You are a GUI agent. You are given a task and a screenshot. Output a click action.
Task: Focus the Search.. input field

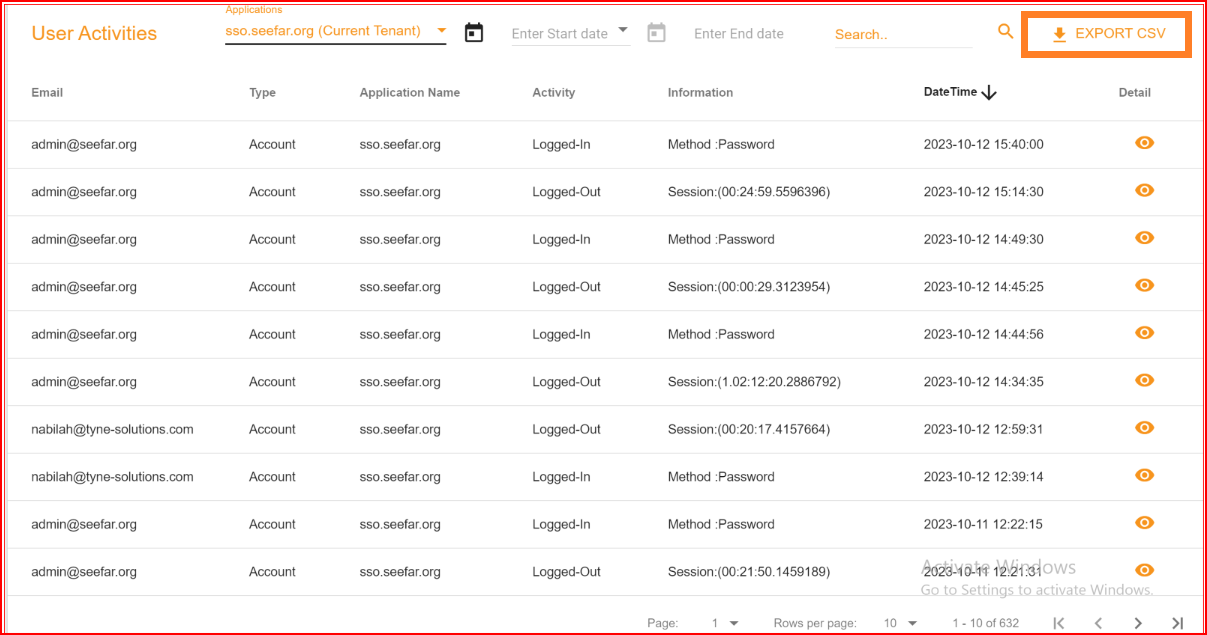[x=903, y=34]
